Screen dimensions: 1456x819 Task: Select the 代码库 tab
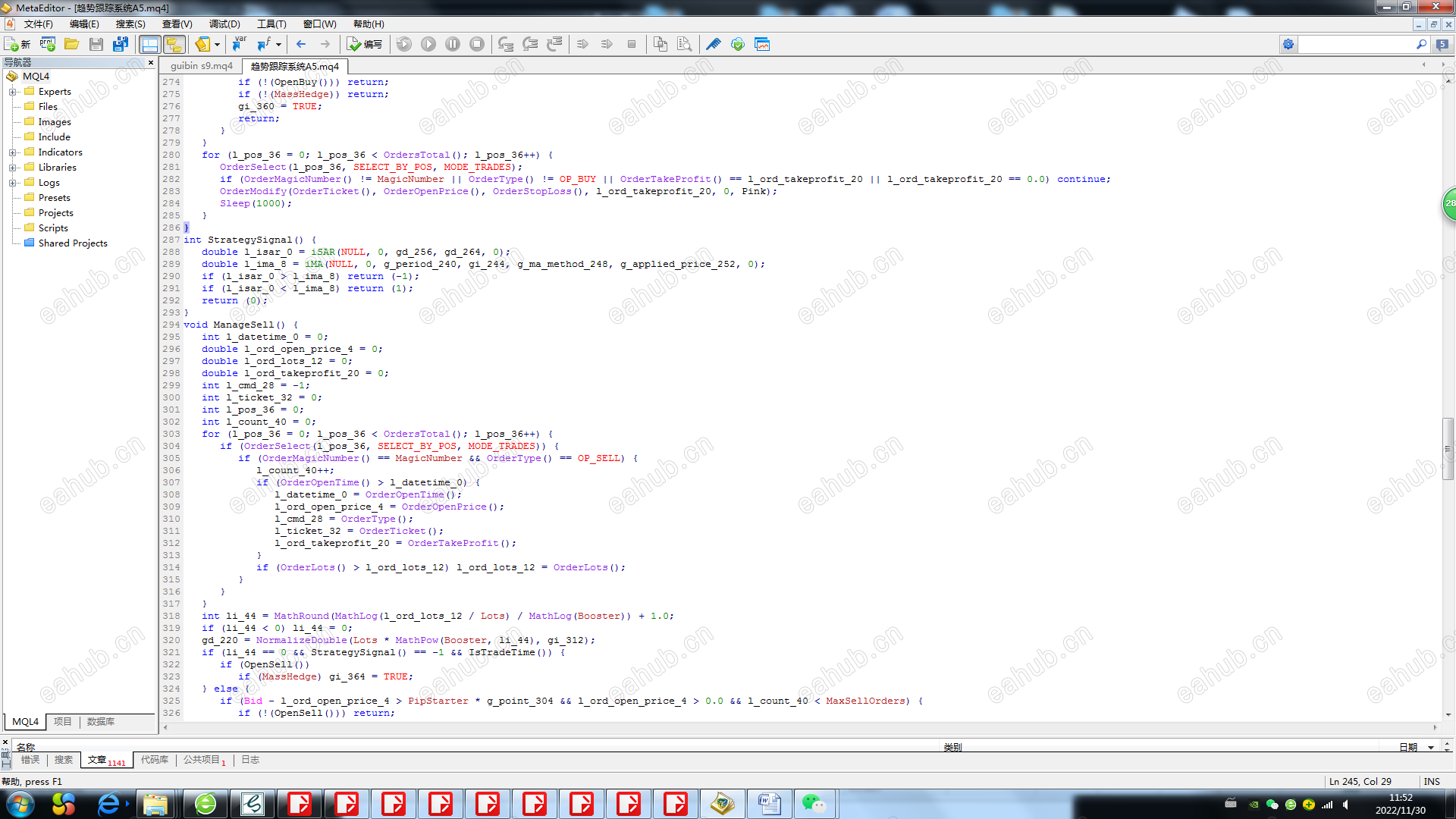(x=154, y=760)
